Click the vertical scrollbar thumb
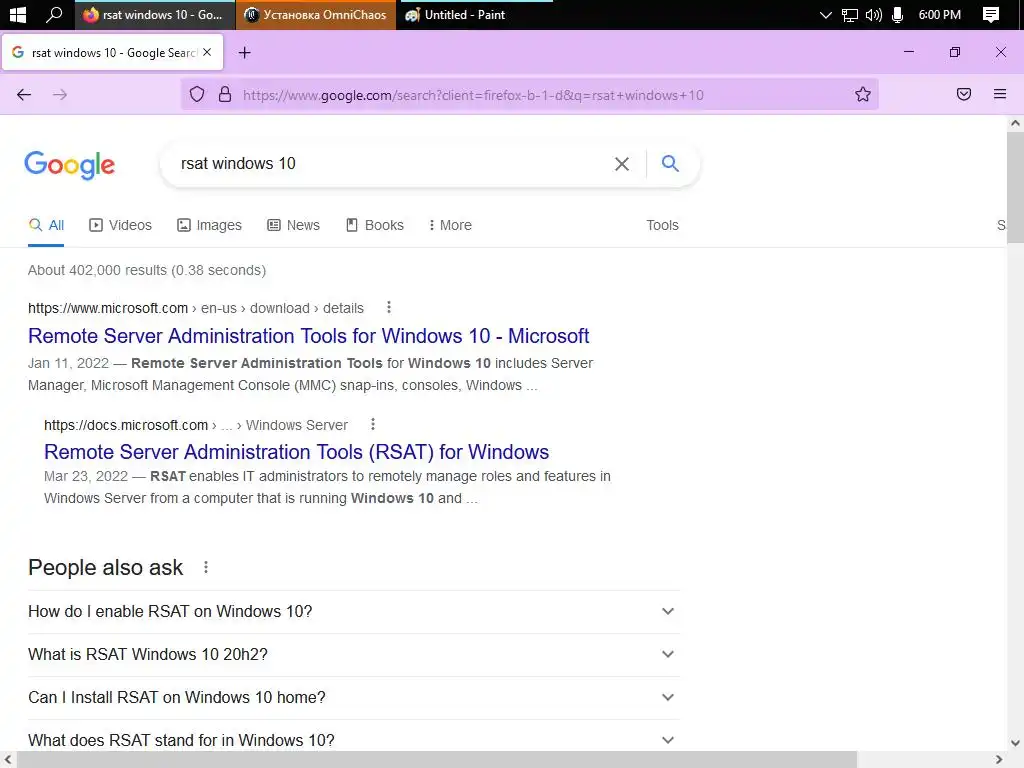This screenshot has width=1024, height=768. point(1015,187)
